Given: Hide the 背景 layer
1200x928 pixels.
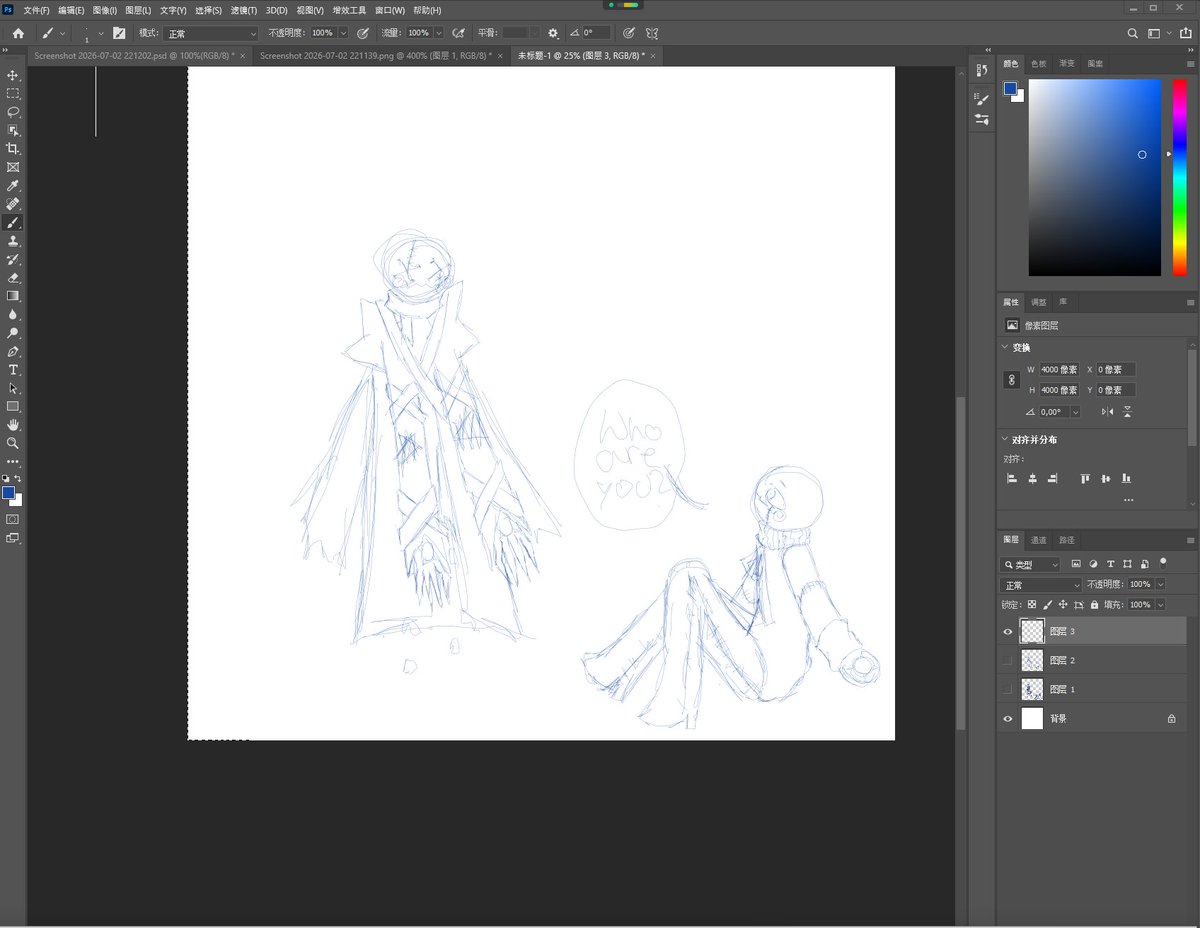Looking at the screenshot, I should click(1007, 719).
